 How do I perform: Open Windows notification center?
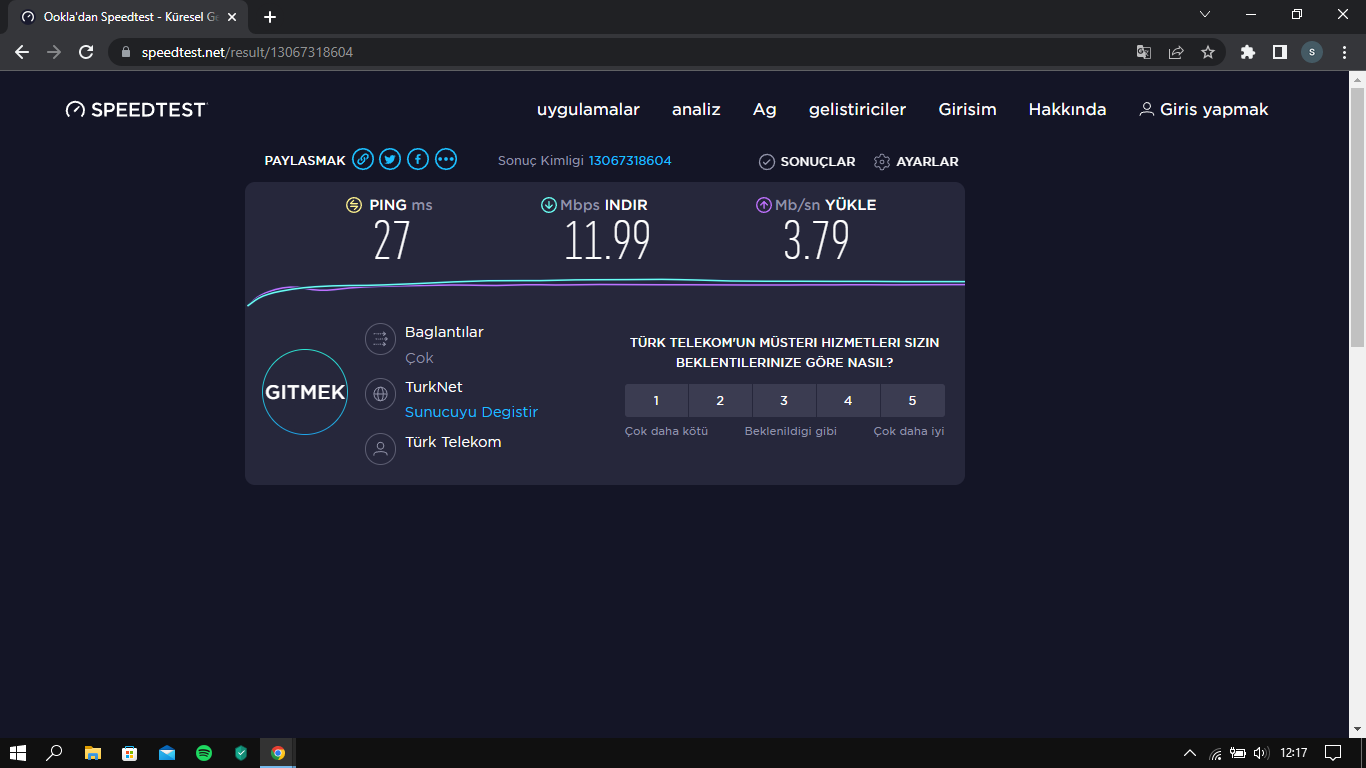1332,753
